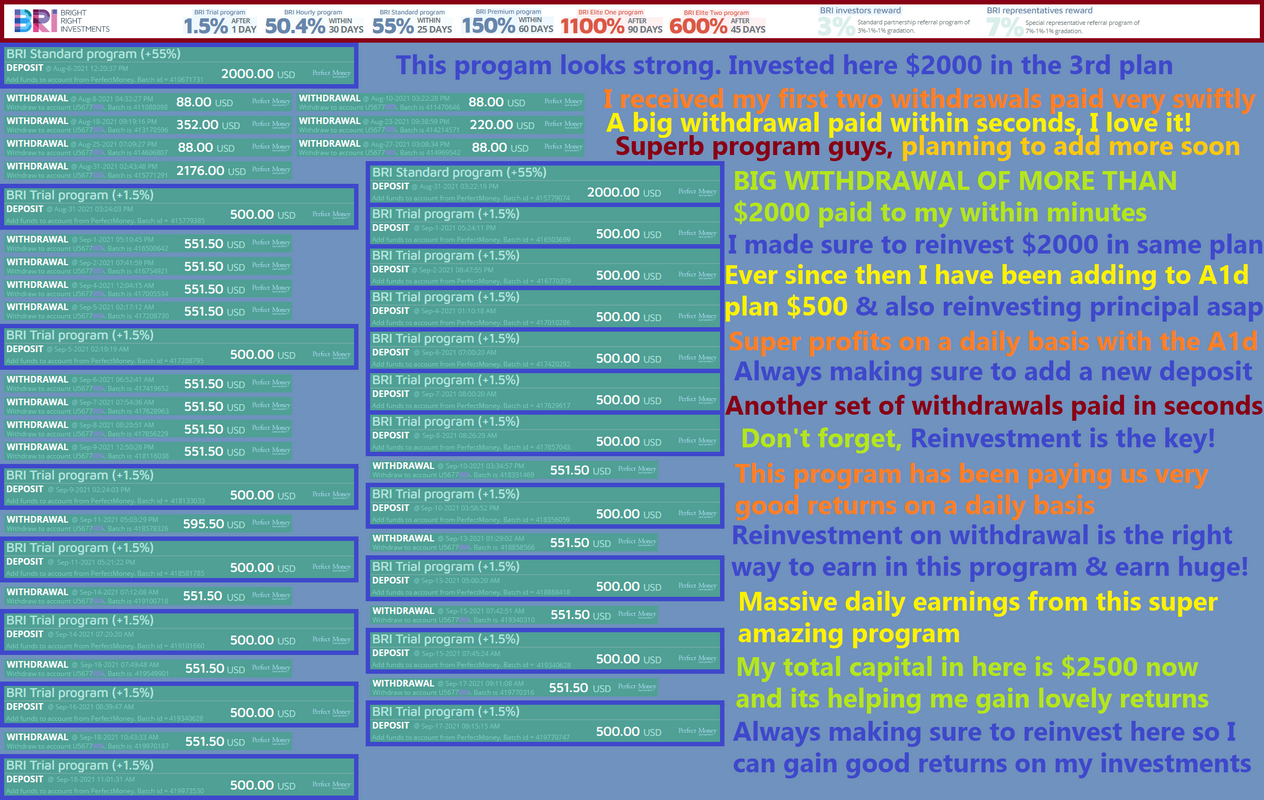Click Perfect Money logo in Aug-6-2021 deposit
This screenshot has width=1264, height=800.
click(331, 73)
